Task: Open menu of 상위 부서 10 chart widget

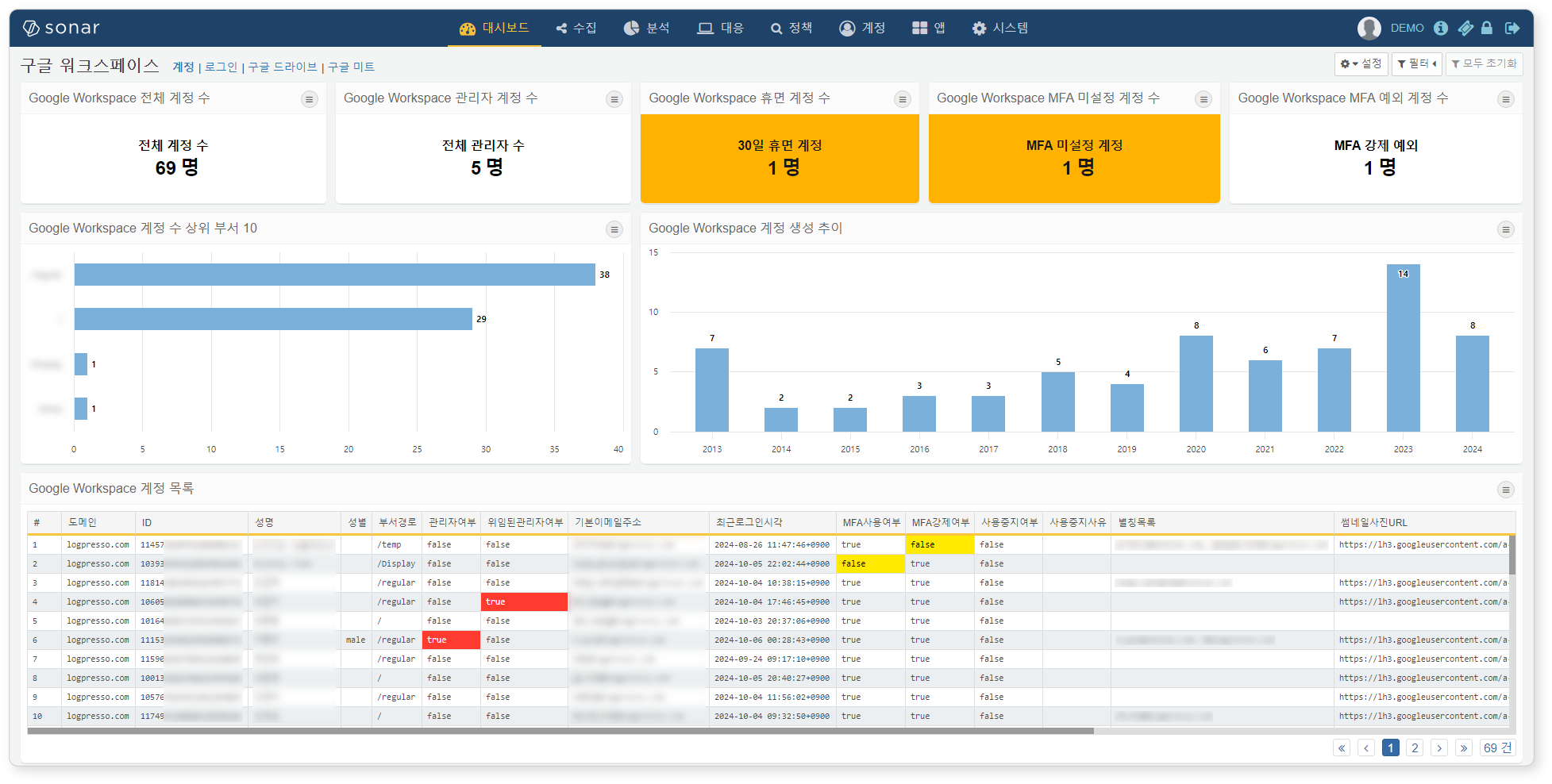Action: coord(614,229)
